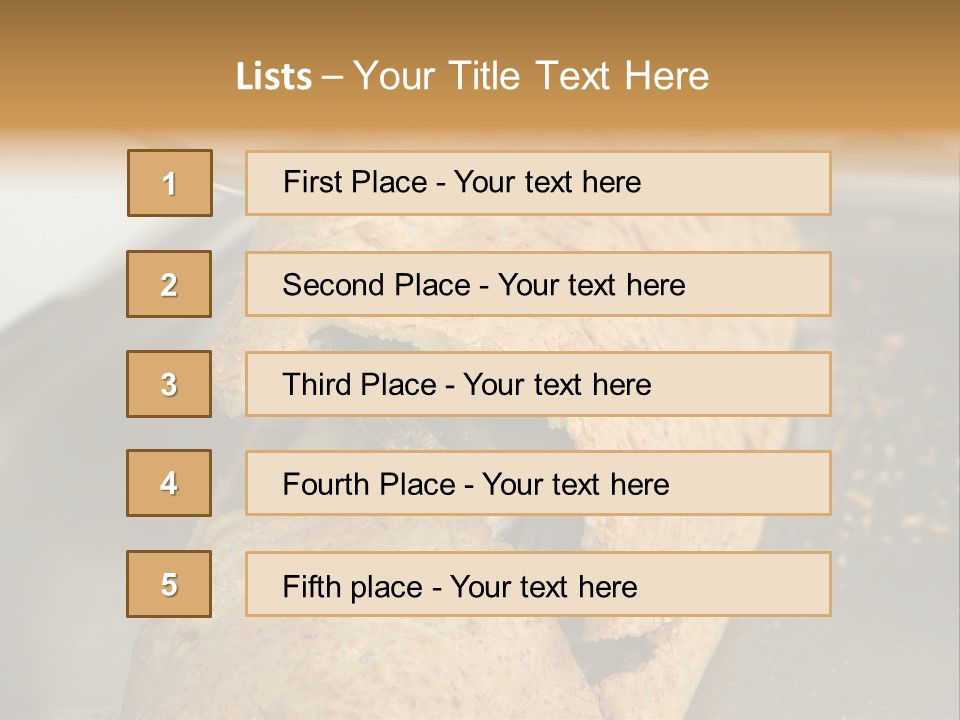Click the number 2 box

(170, 284)
